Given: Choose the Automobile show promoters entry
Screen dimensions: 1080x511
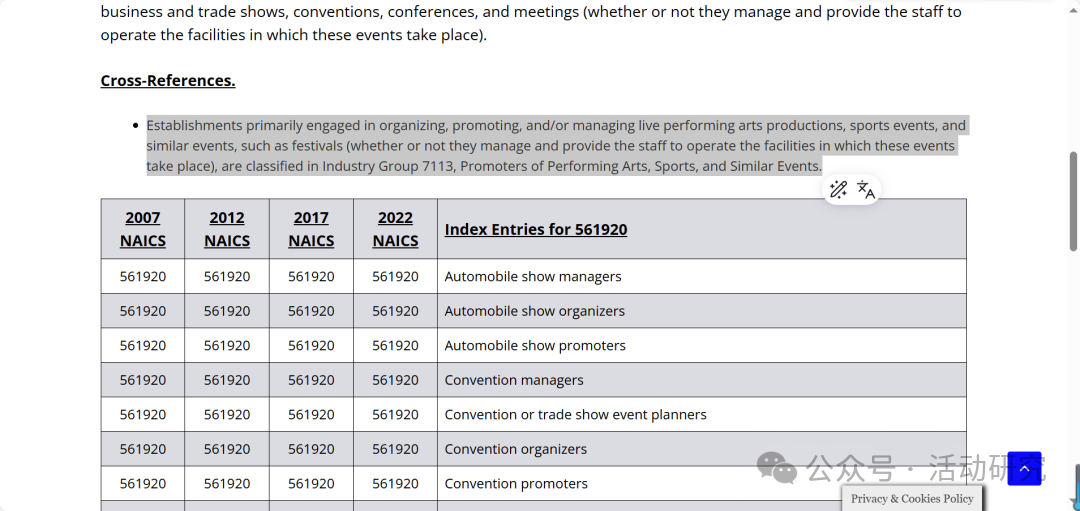Looking at the screenshot, I should click(535, 345).
